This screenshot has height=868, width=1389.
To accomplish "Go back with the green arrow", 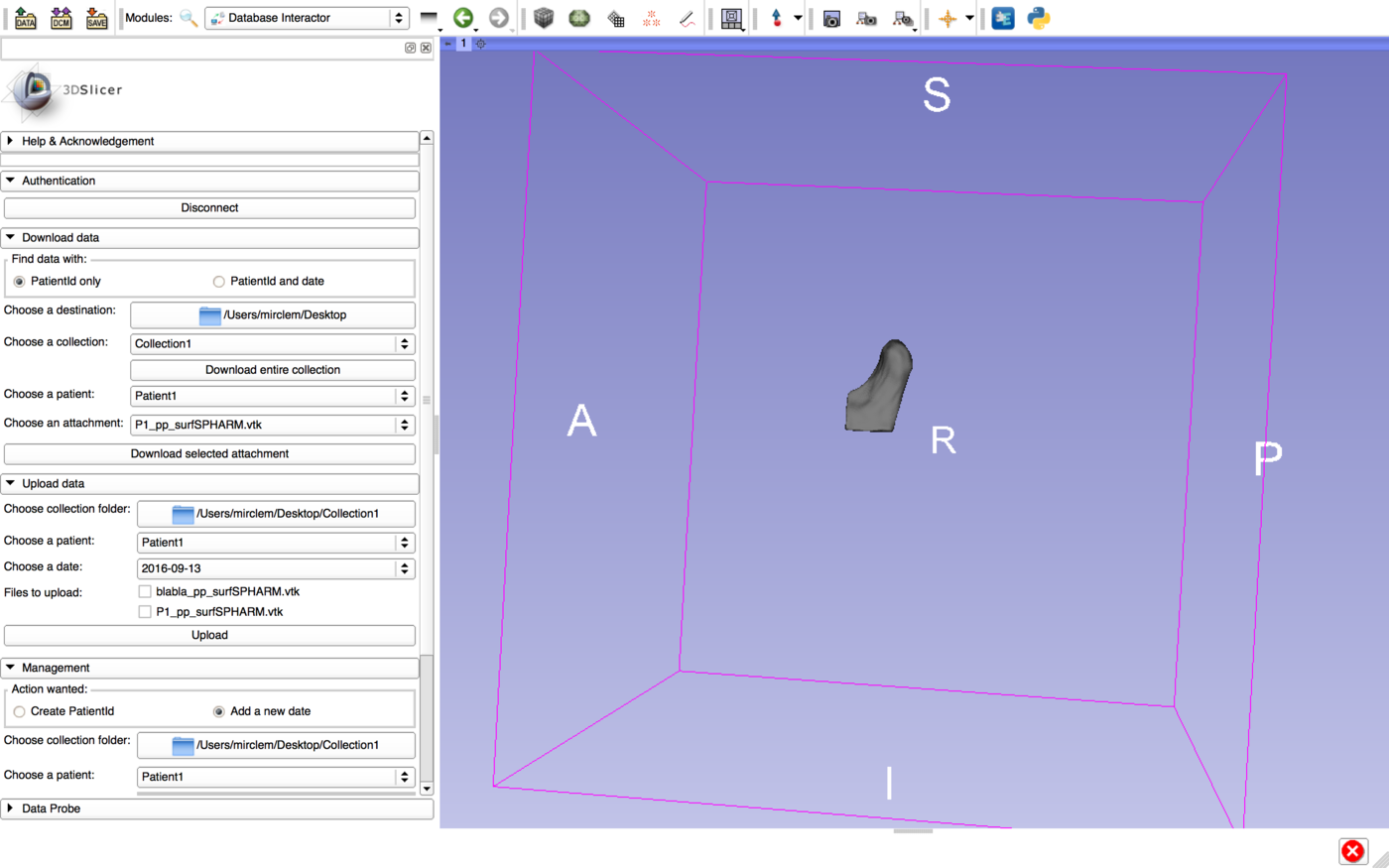I will 463,18.
